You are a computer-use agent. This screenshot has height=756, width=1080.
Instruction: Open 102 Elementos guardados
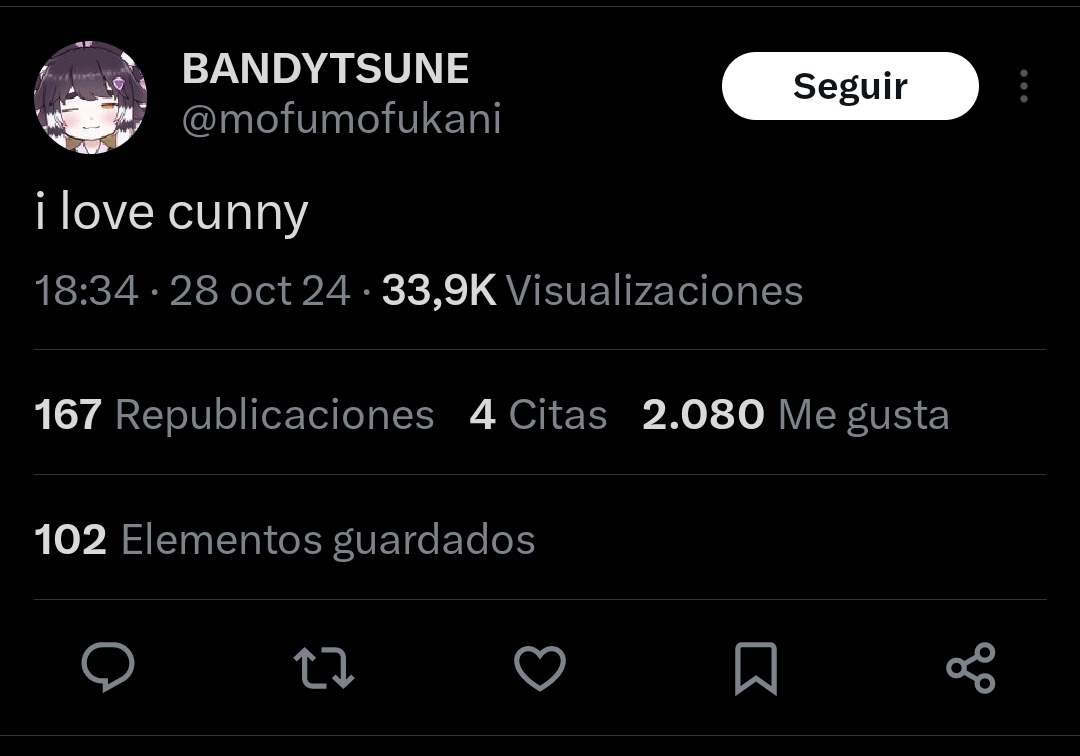click(284, 539)
